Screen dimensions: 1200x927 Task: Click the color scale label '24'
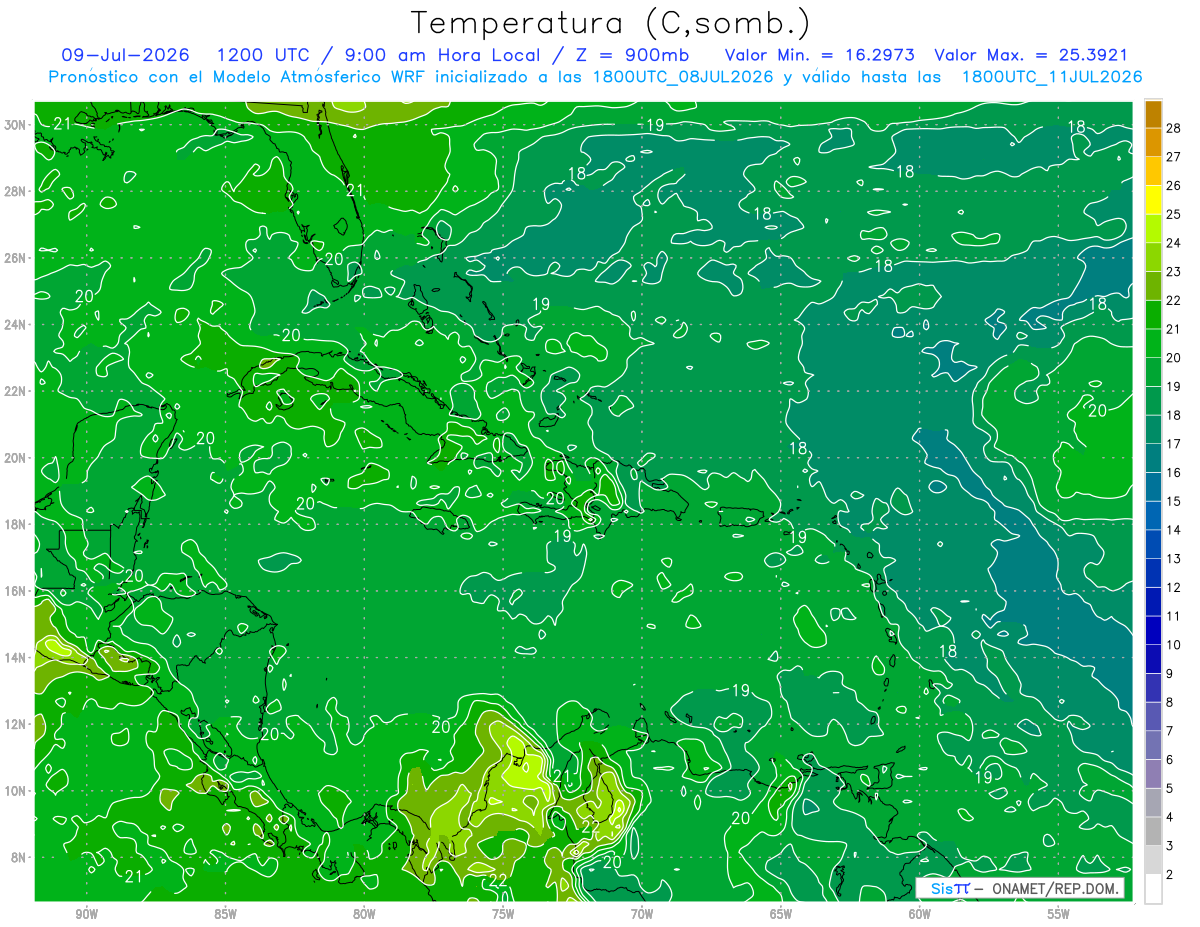click(1173, 243)
